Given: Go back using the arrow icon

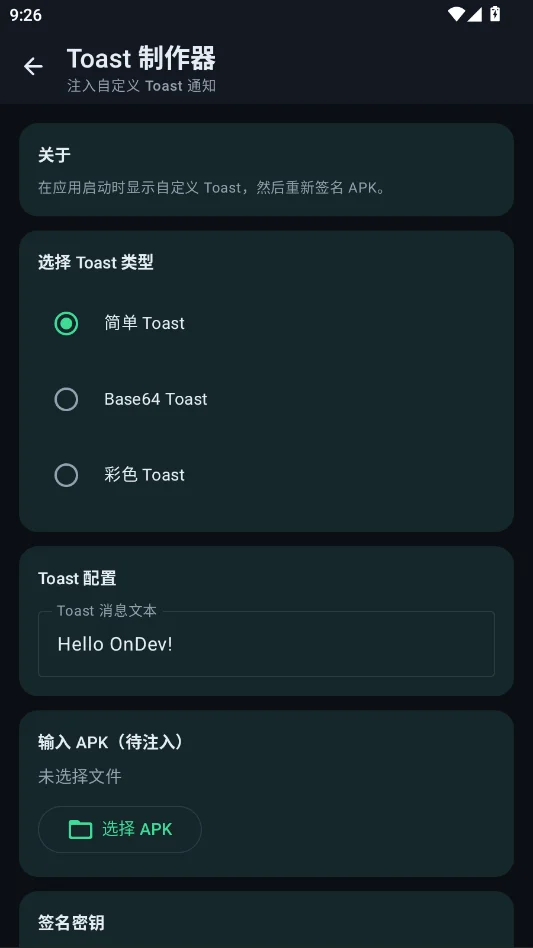Looking at the screenshot, I should tap(33, 67).
